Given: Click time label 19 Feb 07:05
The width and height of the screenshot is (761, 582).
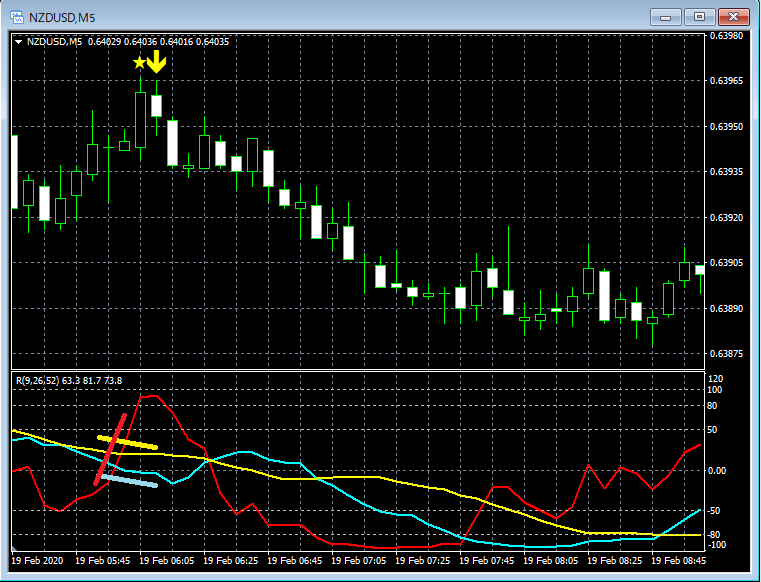Looking at the screenshot, I should click(x=359, y=561).
